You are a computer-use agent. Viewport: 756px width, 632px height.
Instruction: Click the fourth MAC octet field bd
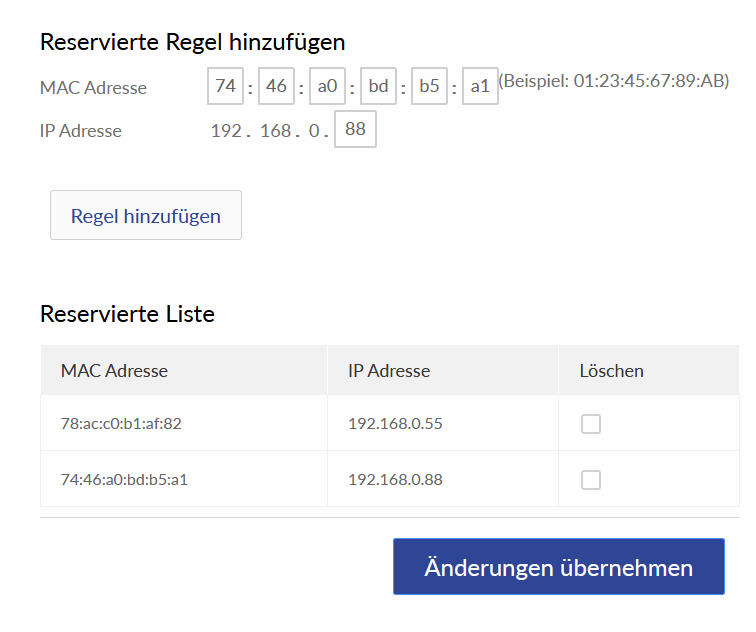378,87
